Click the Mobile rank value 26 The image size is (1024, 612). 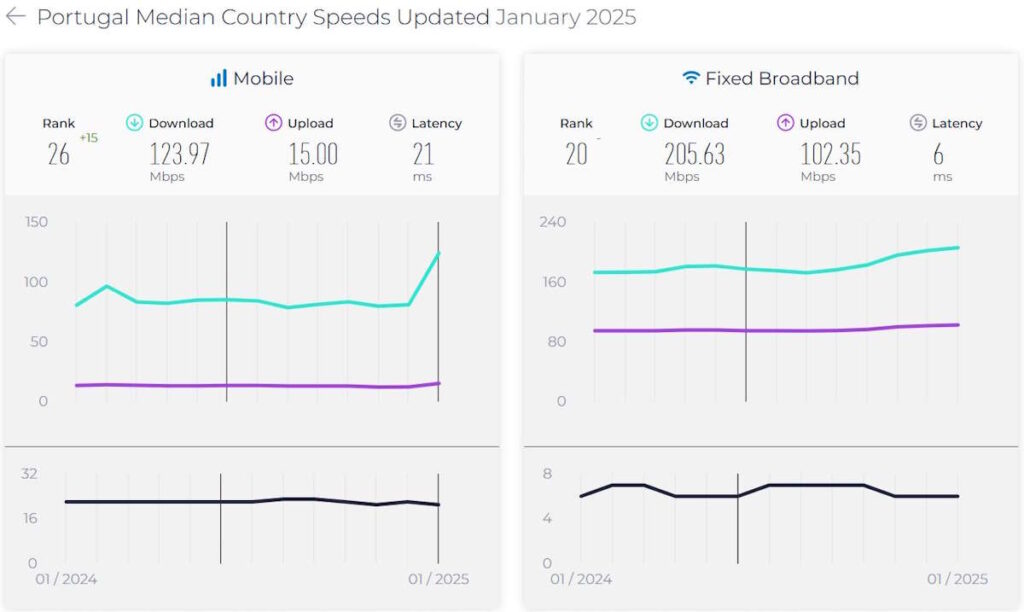59,154
